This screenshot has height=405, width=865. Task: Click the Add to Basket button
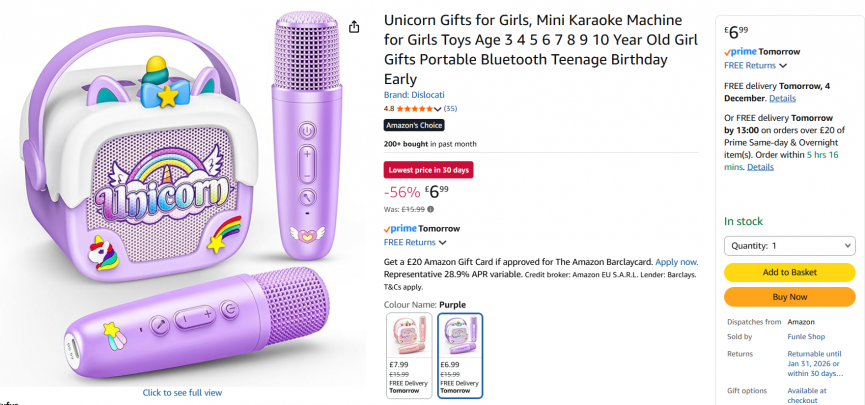(789, 272)
